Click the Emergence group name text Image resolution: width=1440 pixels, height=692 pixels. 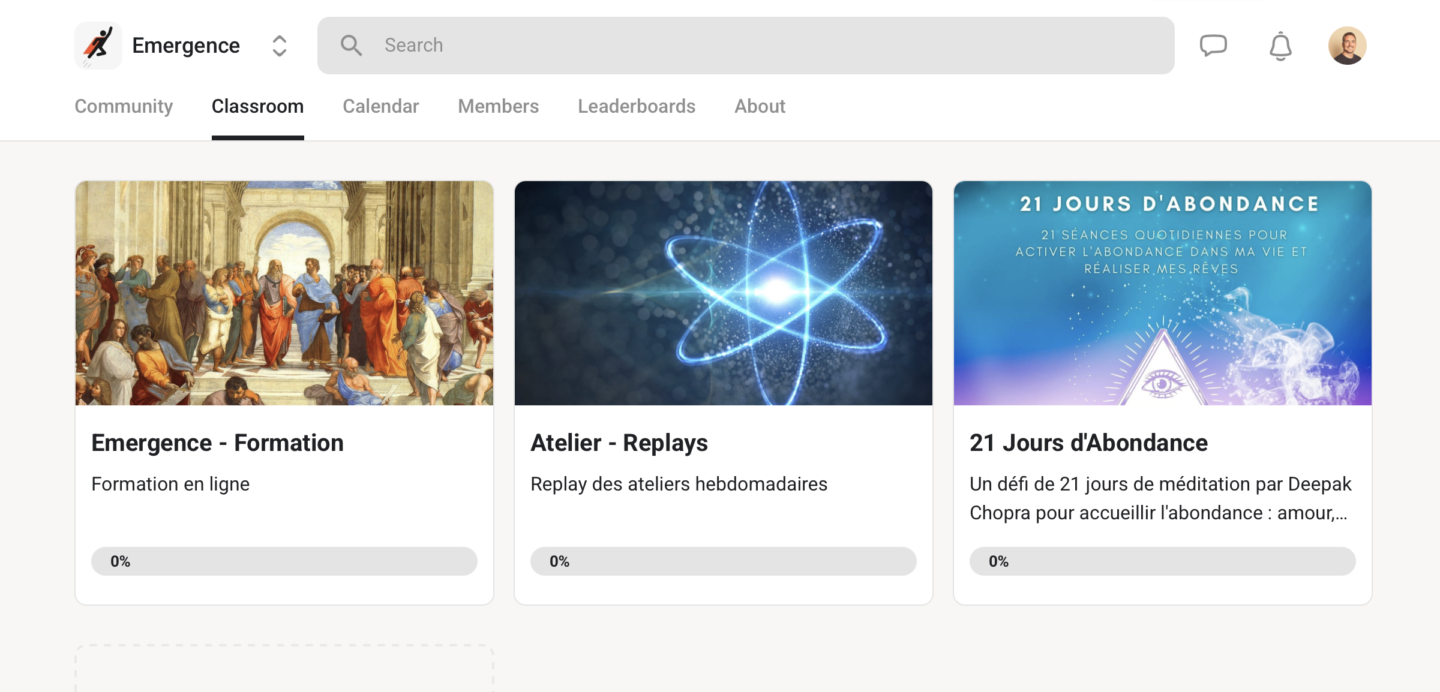[186, 45]
